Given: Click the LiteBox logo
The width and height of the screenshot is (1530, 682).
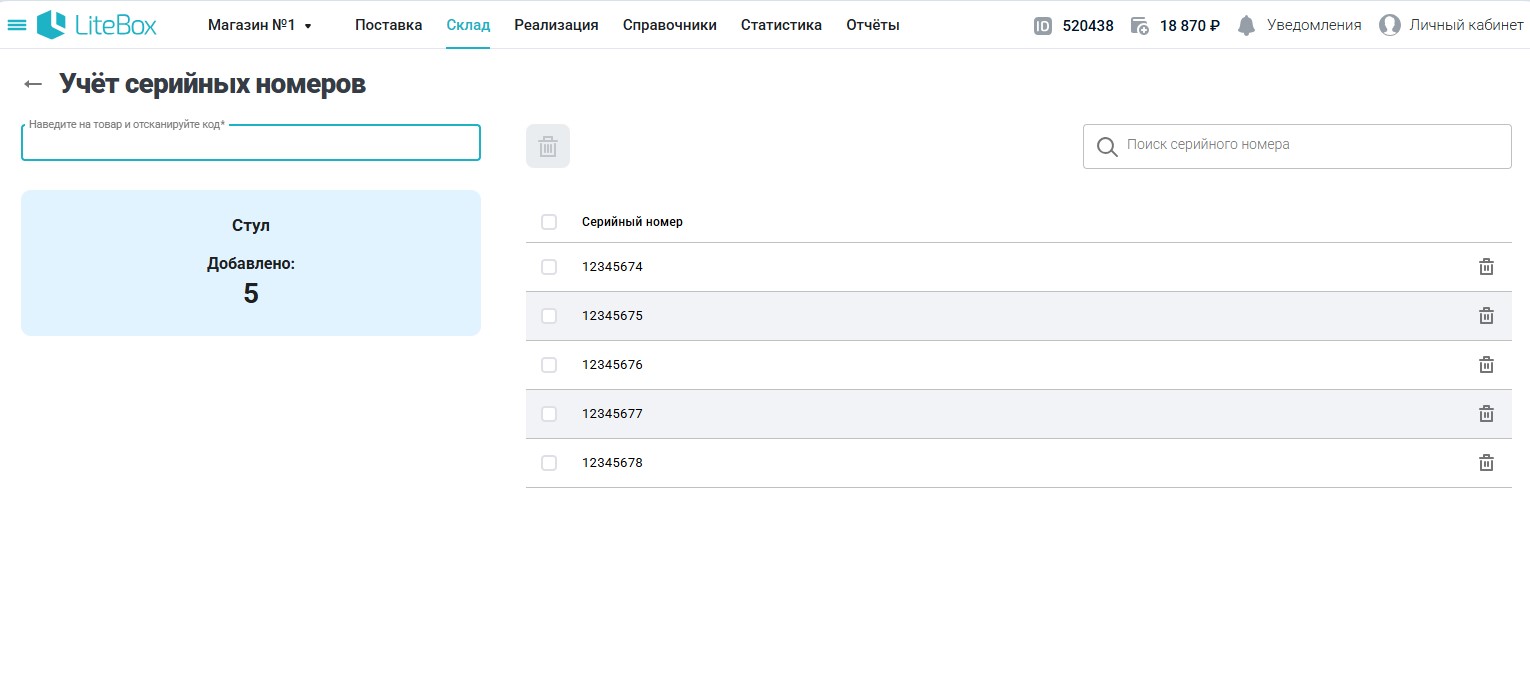Looking at the screenshot, I should 97,25.
